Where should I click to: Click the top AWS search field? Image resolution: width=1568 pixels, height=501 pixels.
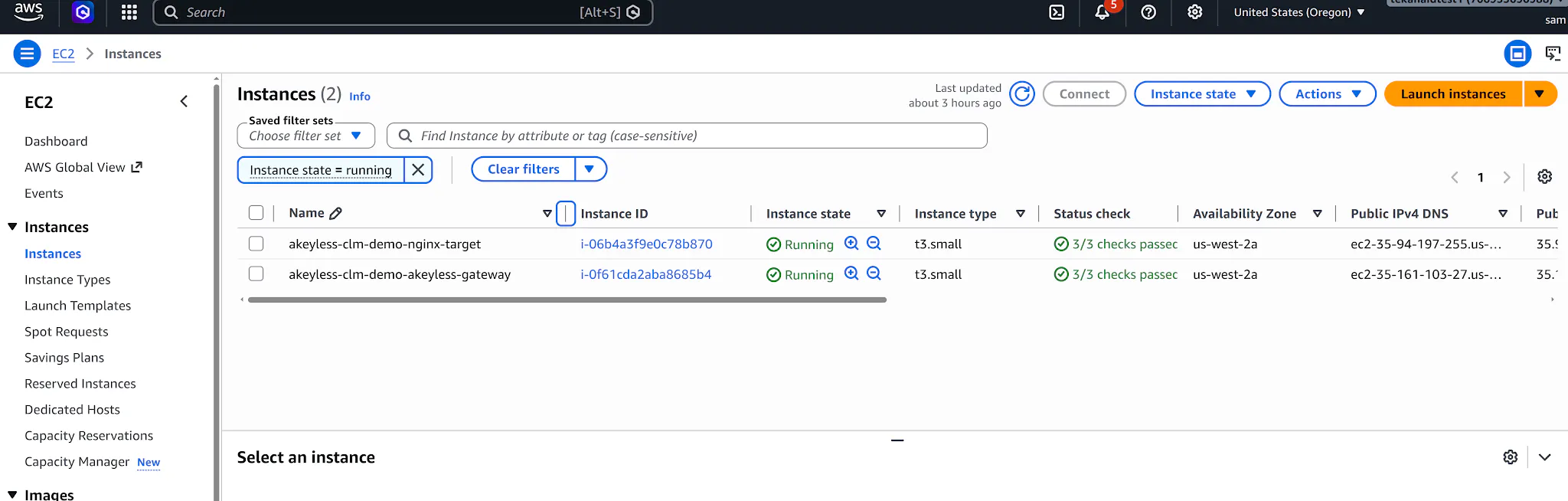pyautogui.click(x=403, y=12)
